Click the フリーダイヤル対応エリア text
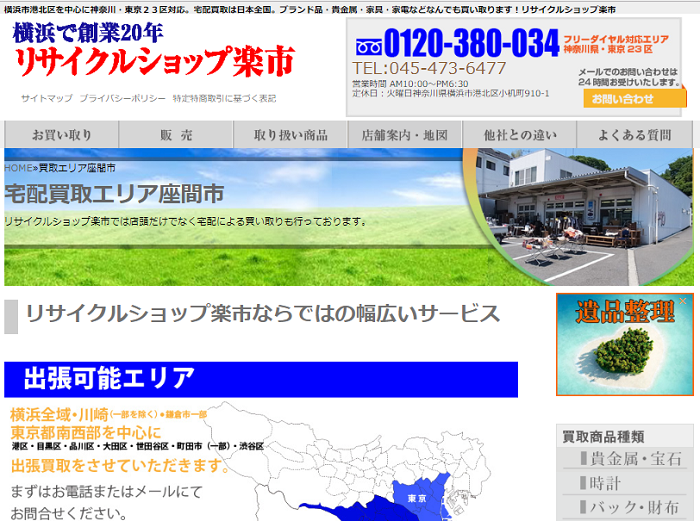The width and height of the screenshot is (700, 521). pyautogui.click(x=616, y=39)
